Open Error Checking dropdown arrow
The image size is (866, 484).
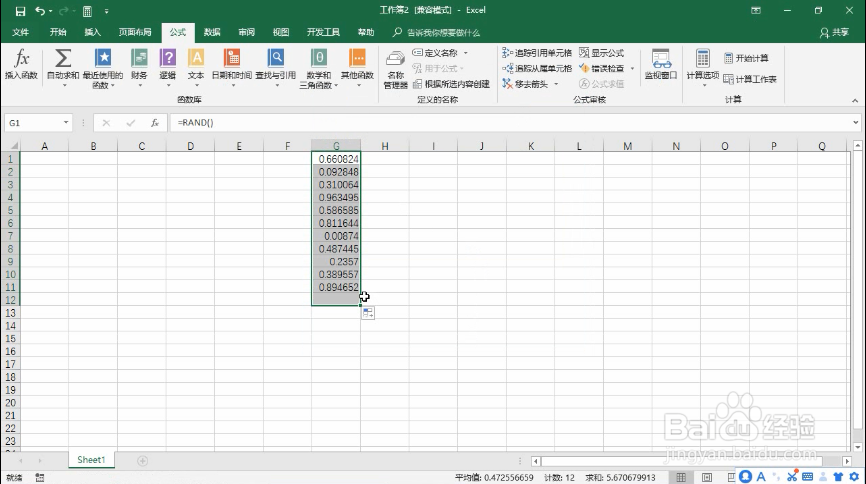point(632,69)
